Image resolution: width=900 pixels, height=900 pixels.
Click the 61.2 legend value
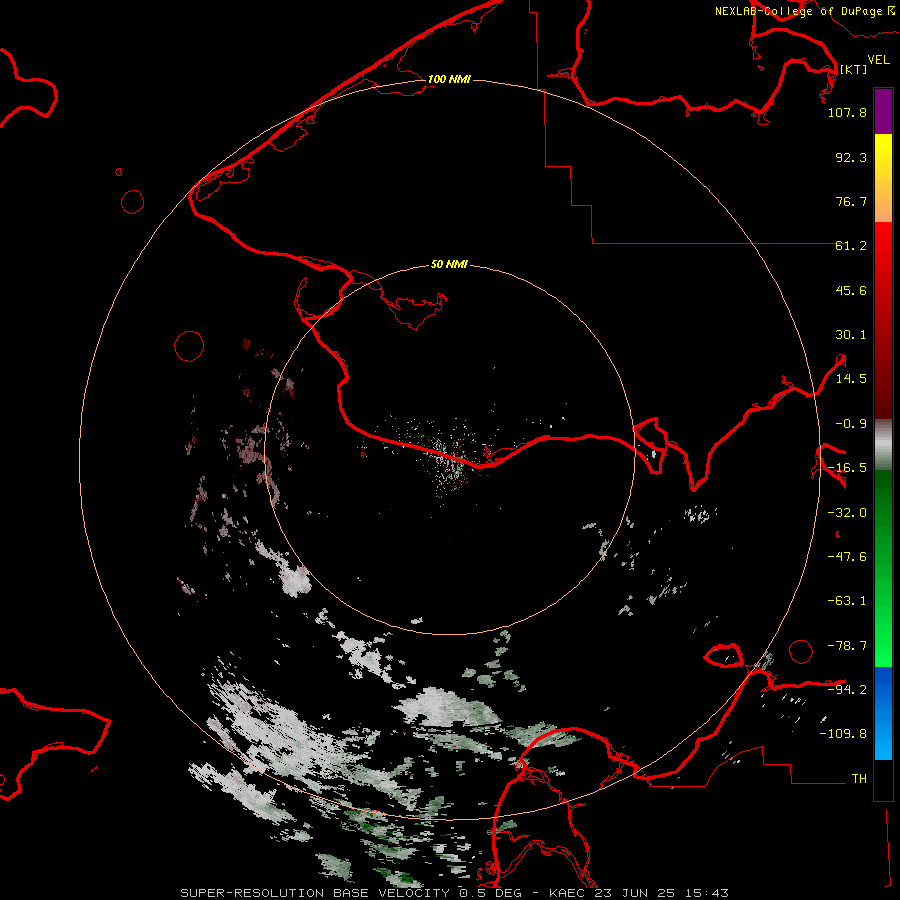coord(851,246)
